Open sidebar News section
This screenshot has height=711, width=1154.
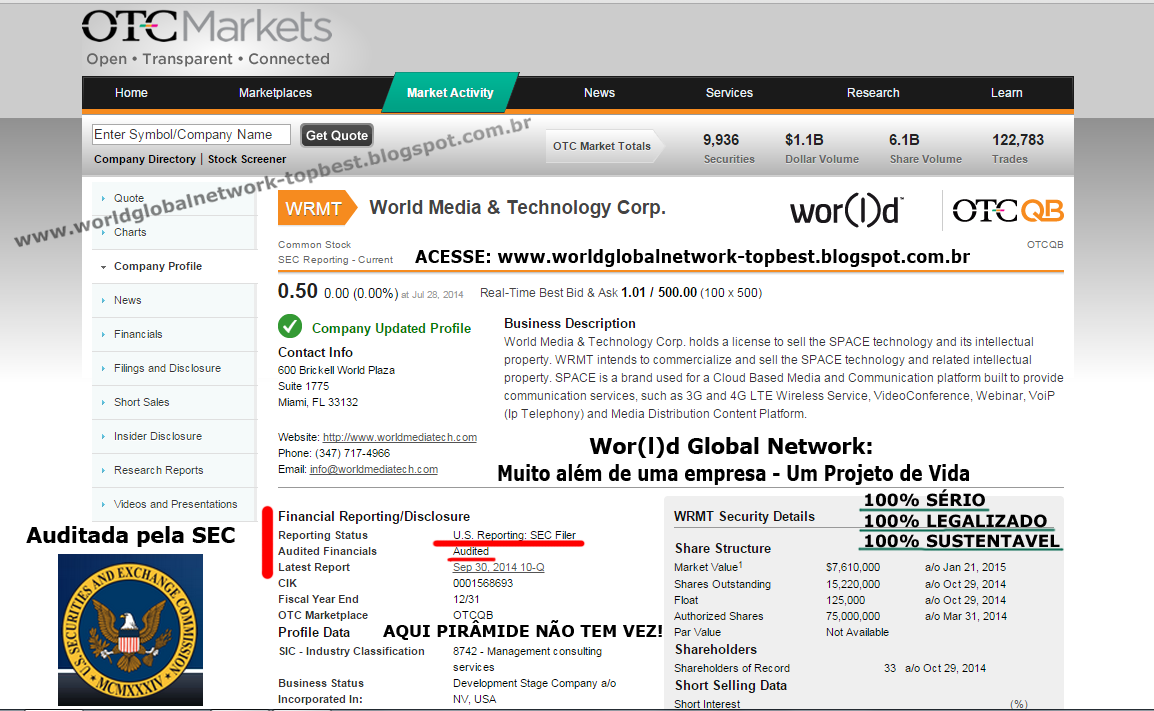click(127, 300)
